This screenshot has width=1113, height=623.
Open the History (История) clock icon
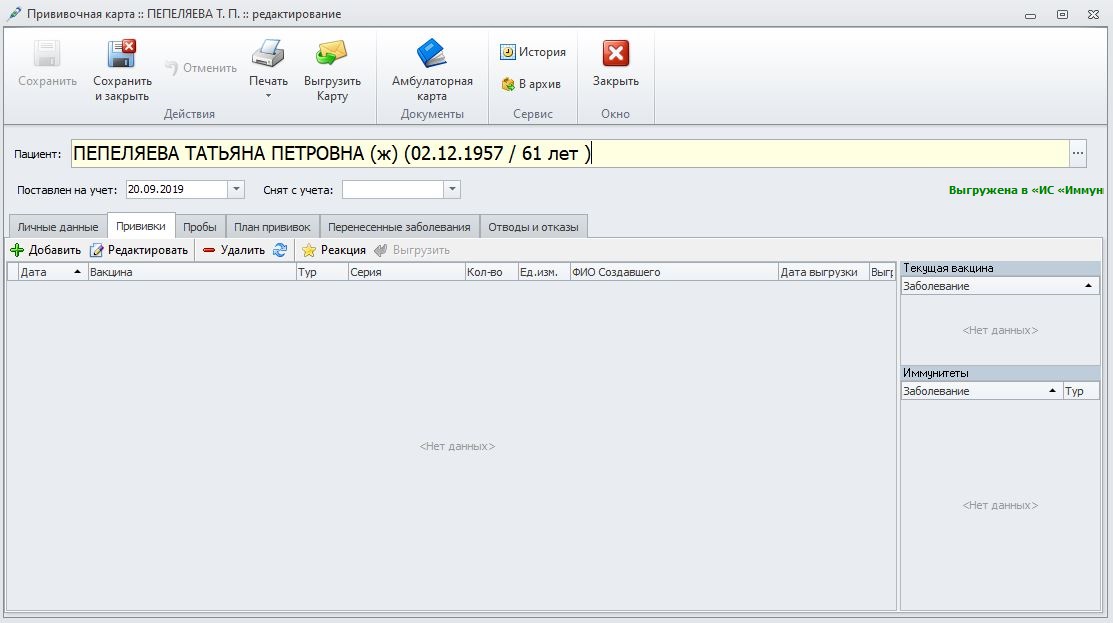[x=508, y=52]
